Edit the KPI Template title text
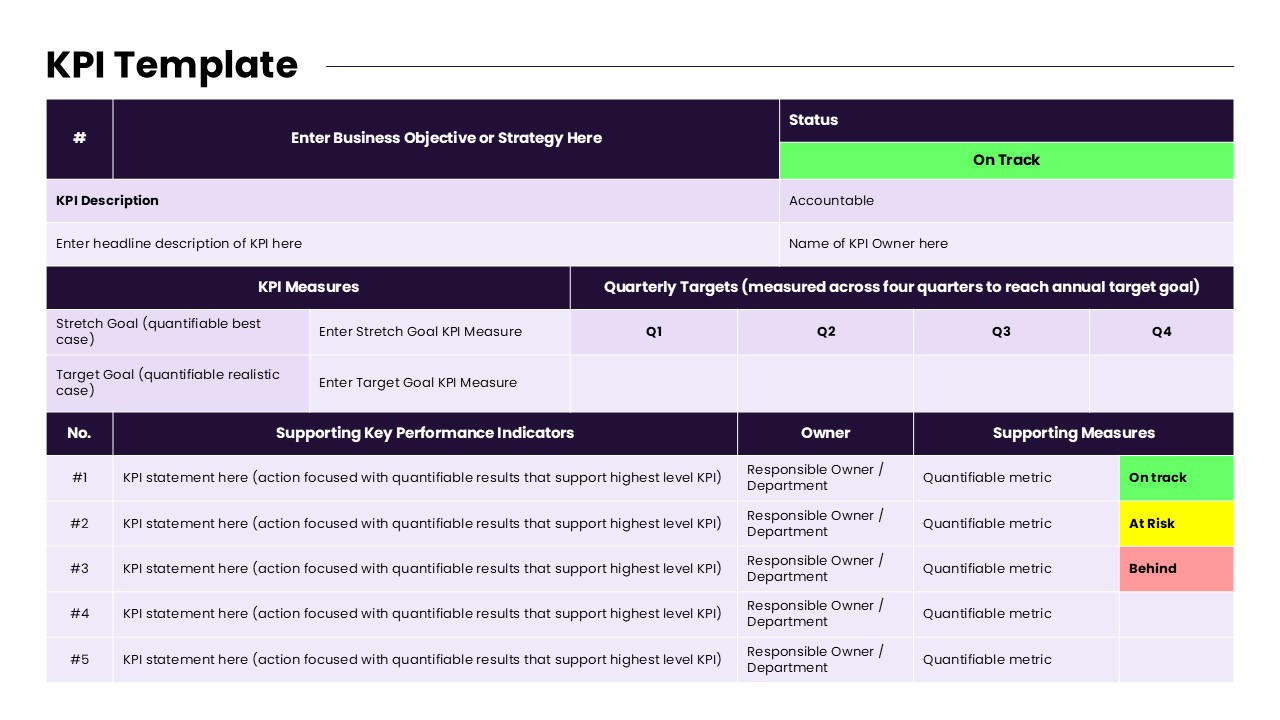1280x720 pixels. [x=171, y=64]
